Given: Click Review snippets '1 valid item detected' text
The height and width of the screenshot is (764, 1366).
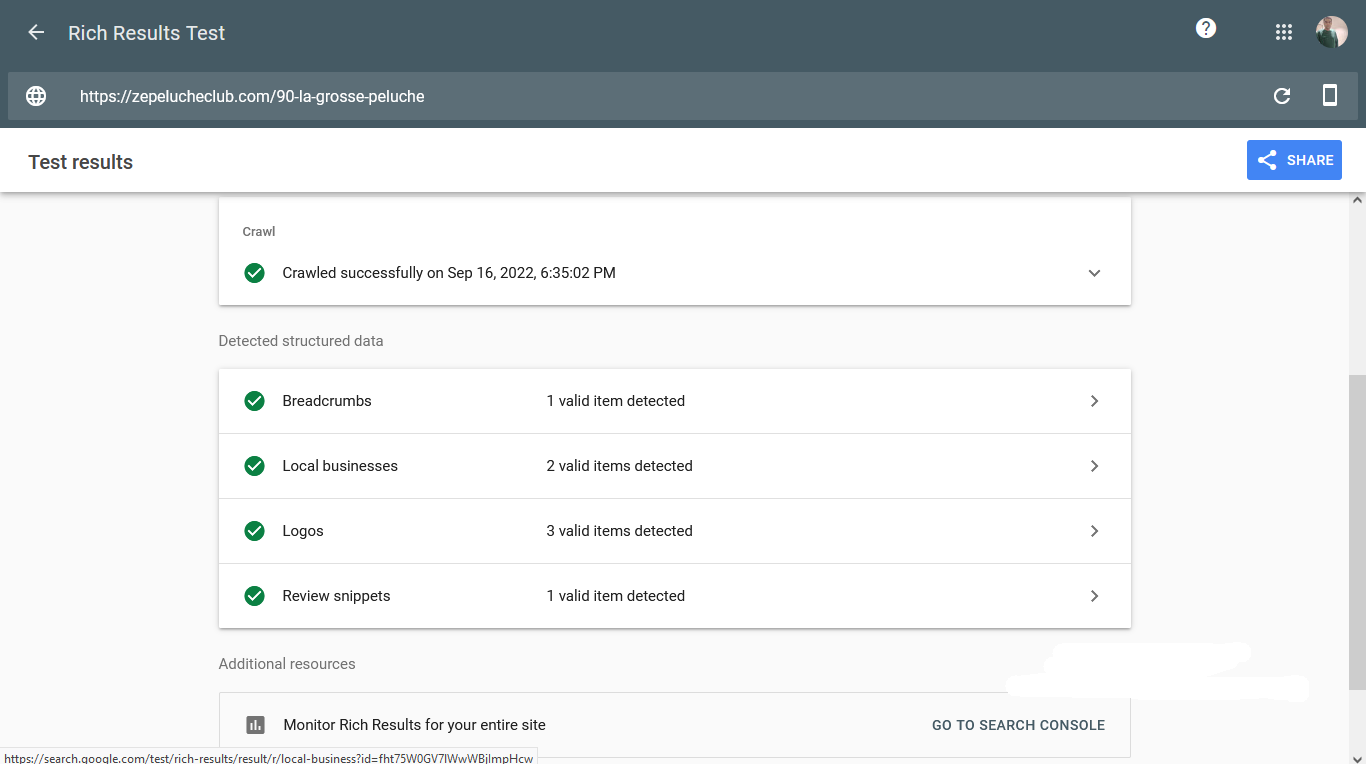Looking at the screenshot, I should (615, 596).
